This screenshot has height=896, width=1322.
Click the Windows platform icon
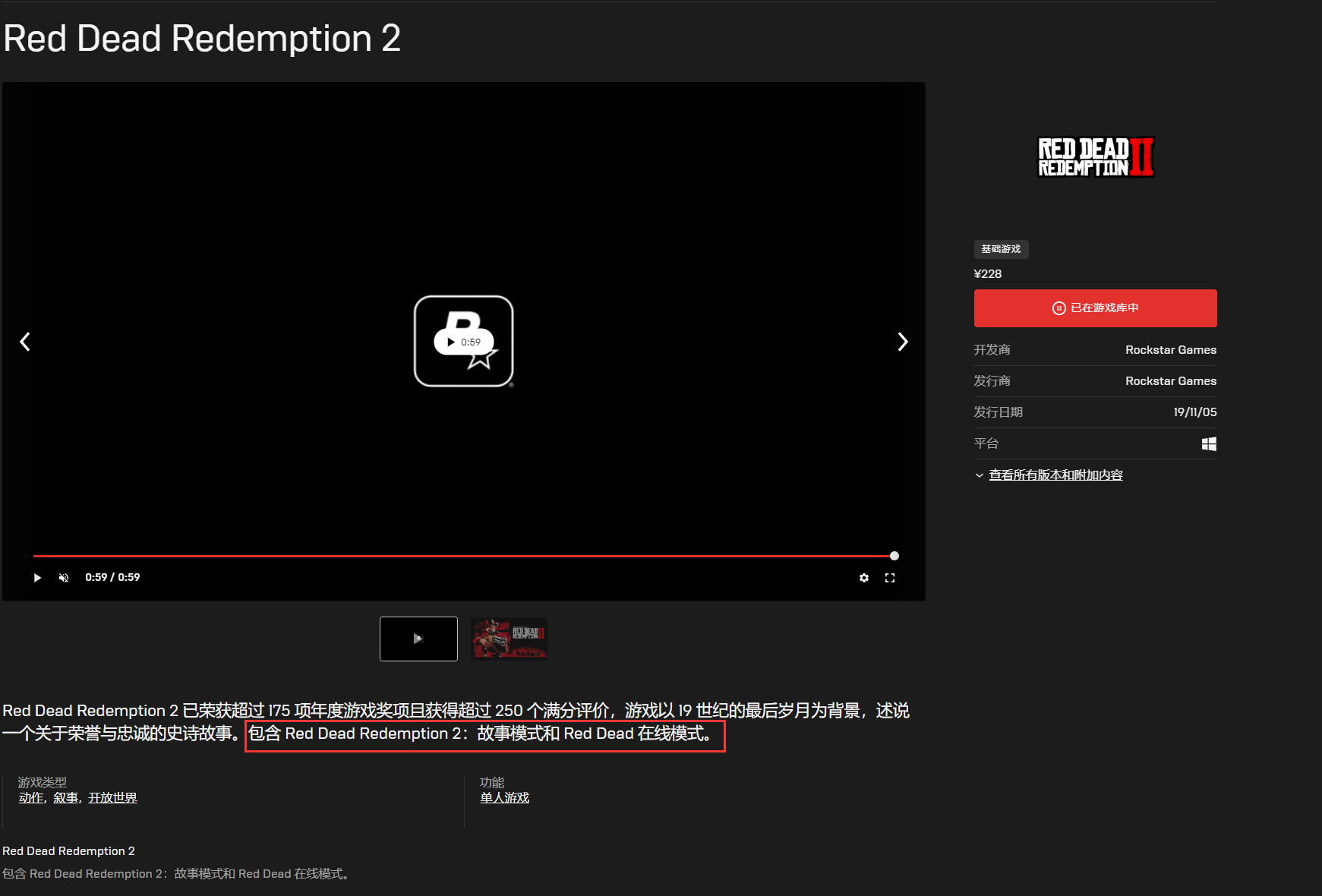tap(1209, 444)
